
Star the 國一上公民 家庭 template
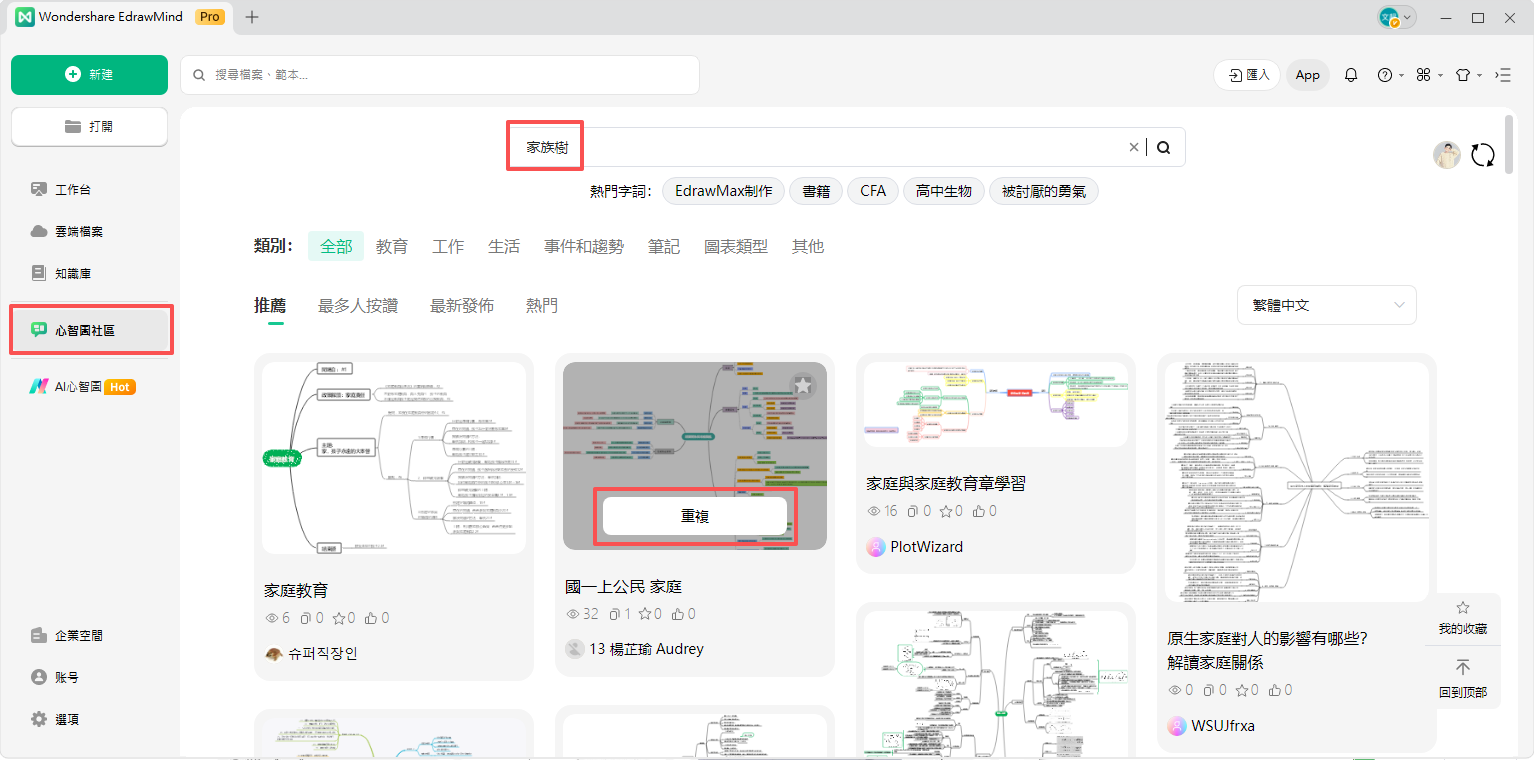(803, 386)
